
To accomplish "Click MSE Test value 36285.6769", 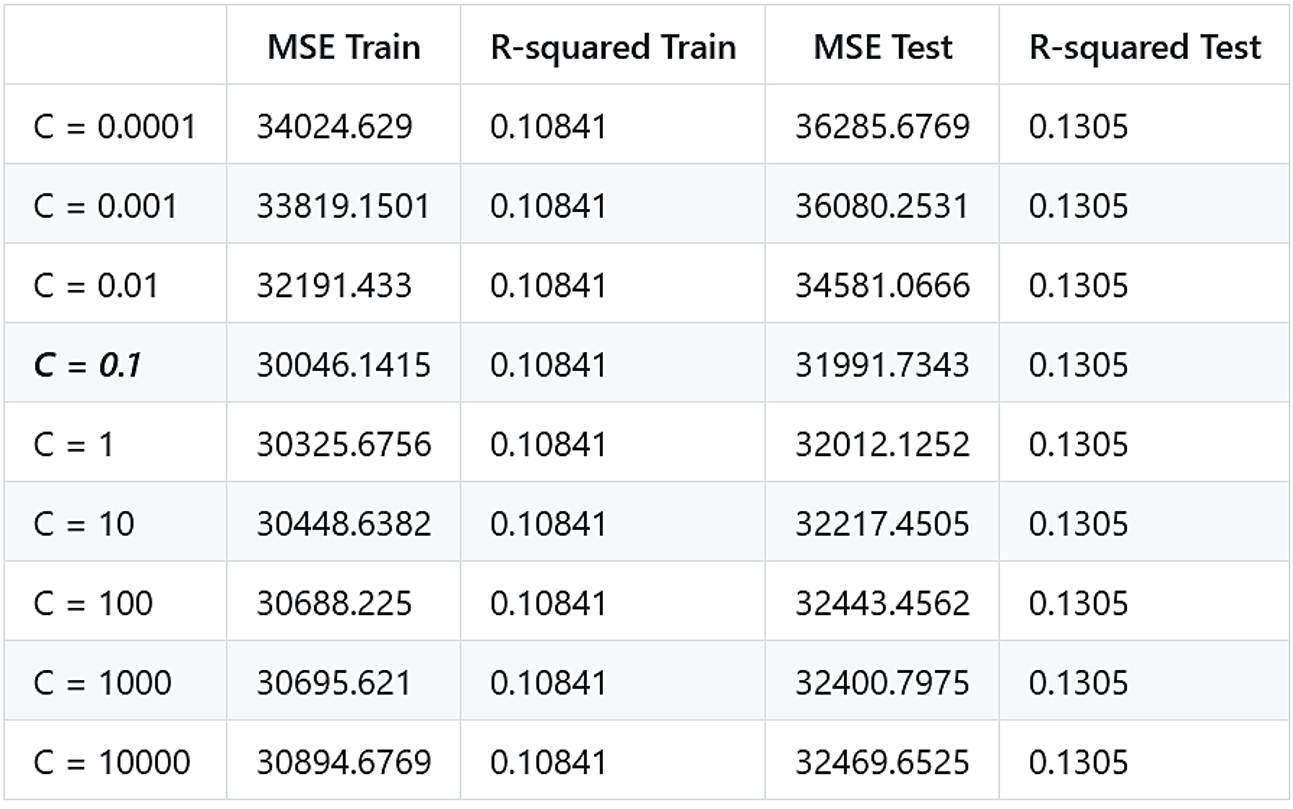I will [882, 126].
